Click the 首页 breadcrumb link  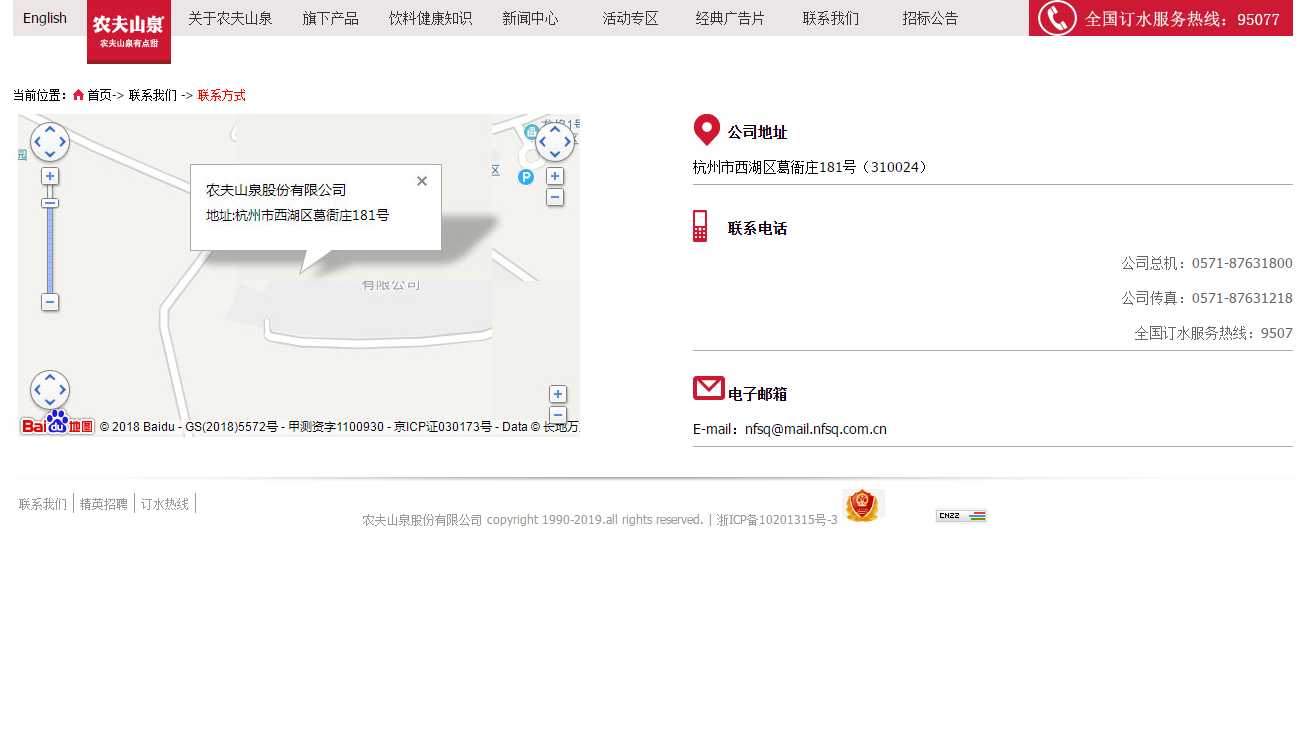99,95
